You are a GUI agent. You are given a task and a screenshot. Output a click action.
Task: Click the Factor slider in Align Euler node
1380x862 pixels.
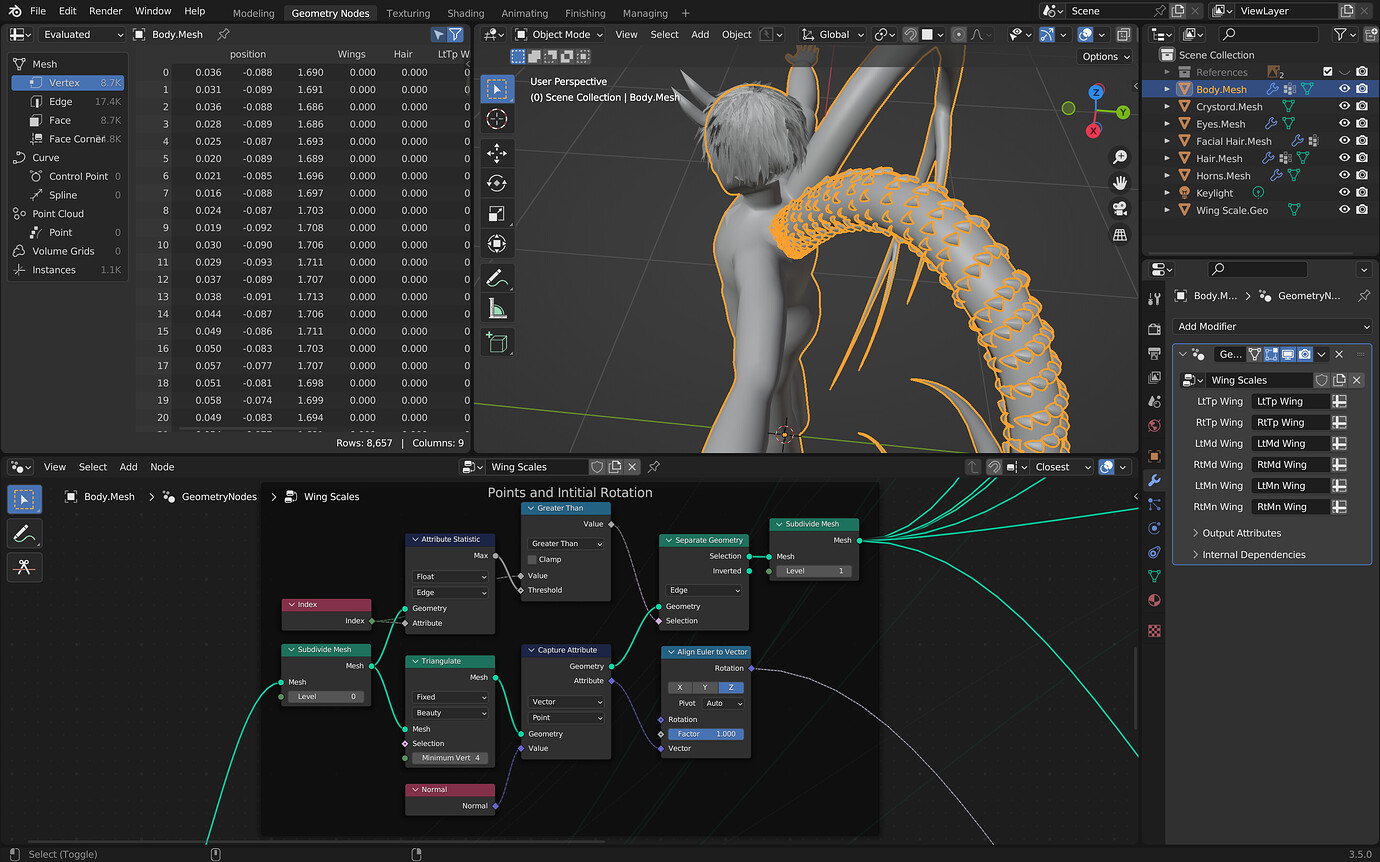pyautogui.click(x=706, y=733)
